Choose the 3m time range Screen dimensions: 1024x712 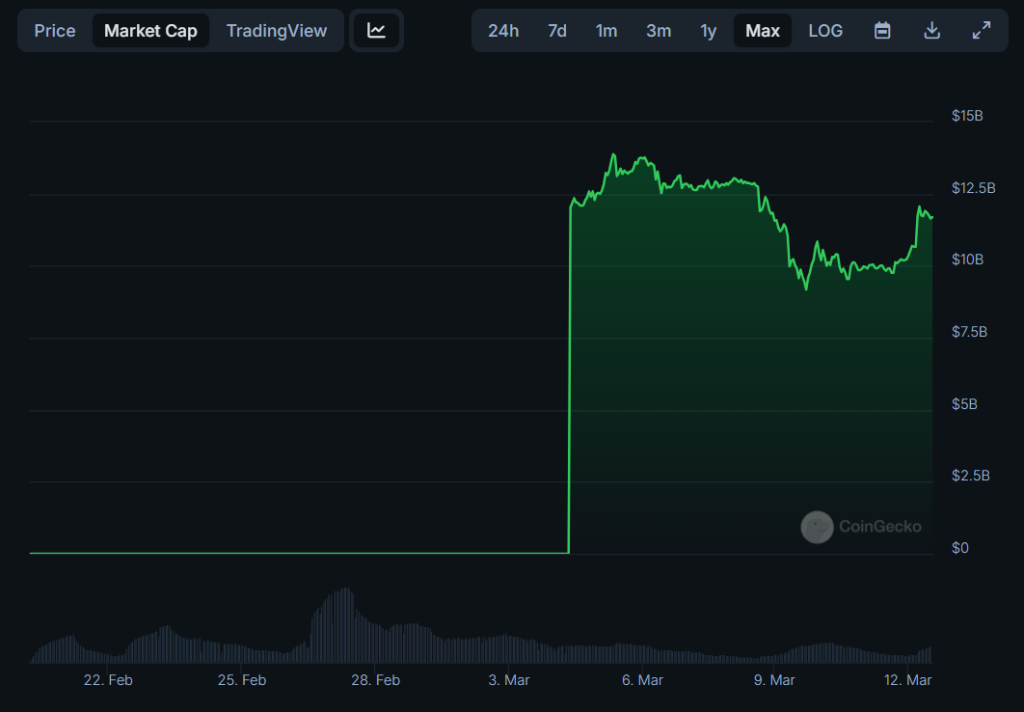coord(658,31)
